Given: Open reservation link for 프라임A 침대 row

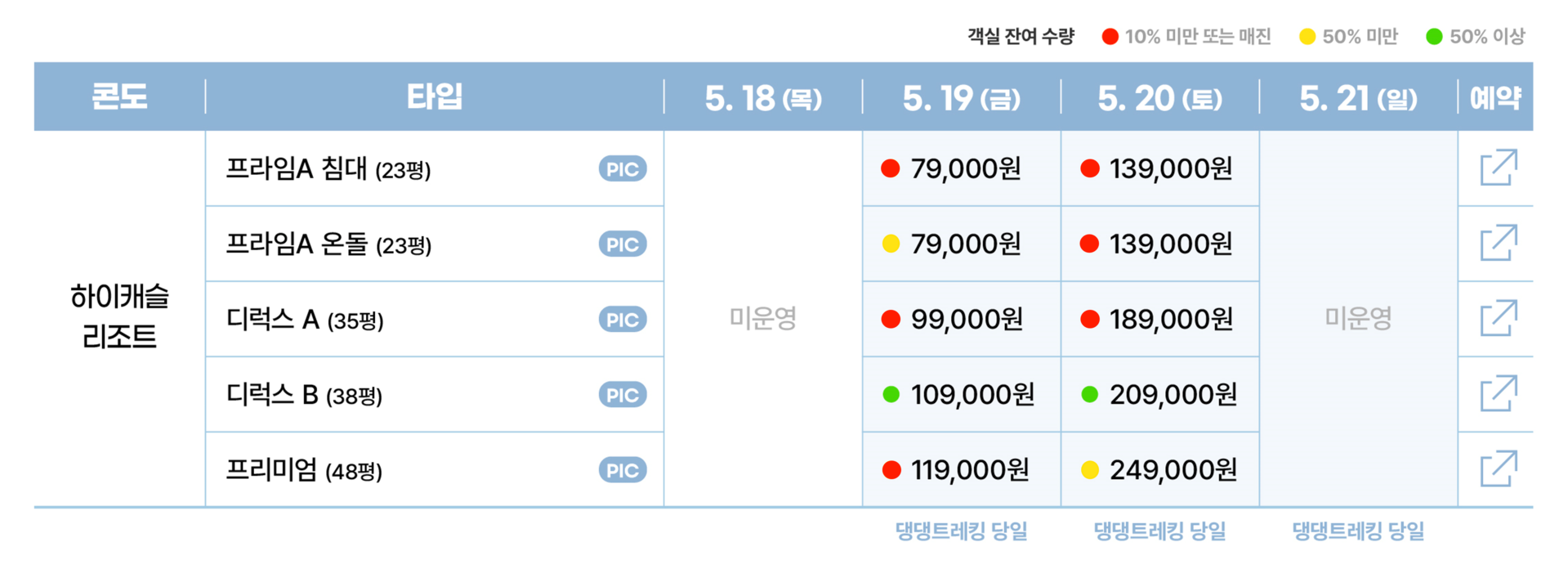Looking at the screenshot, I should pos(1499,168).
